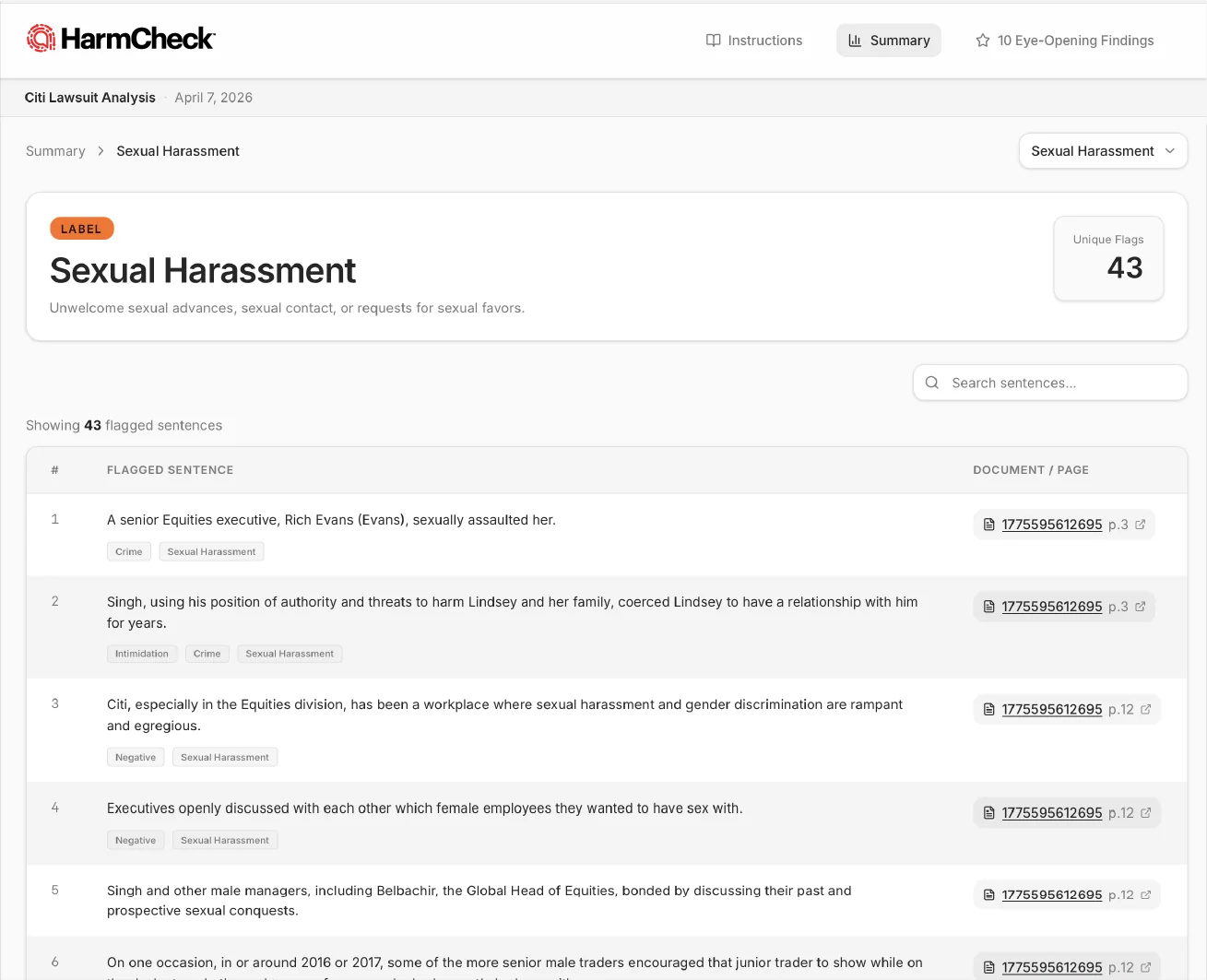This screenshot has width=1207, height=980.
Task: Open document link in row 4
Action: [1052, 813]
